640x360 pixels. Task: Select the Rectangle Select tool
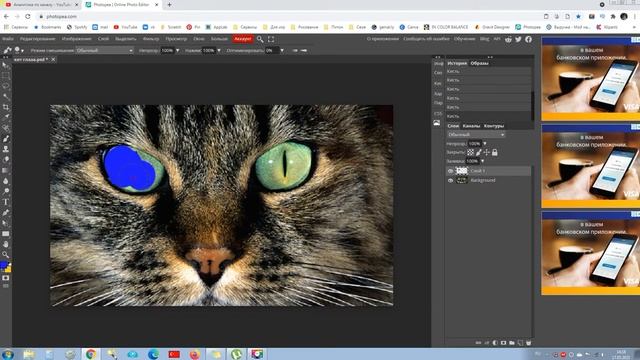5,76
